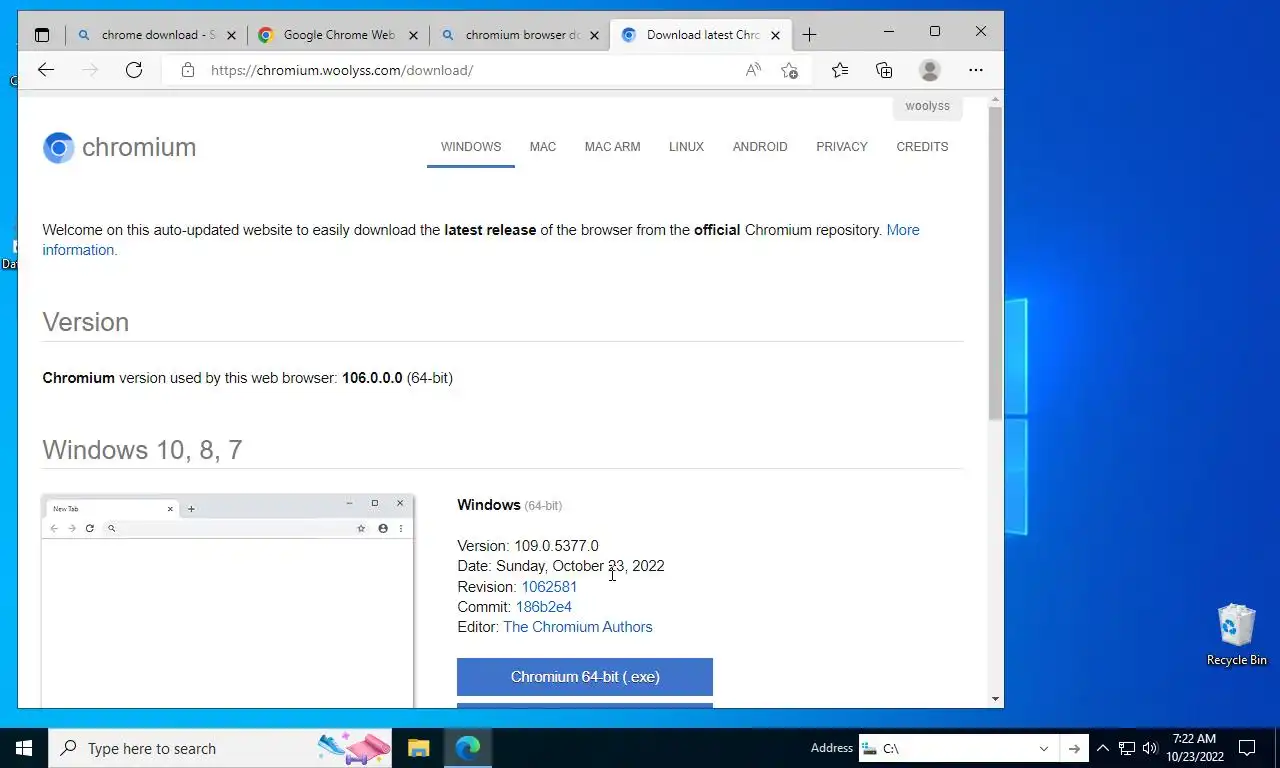Image resolution: width=1280 pixels, height=768 pixels.
Task: Open the More information link
Action: [x=903, y=230]
